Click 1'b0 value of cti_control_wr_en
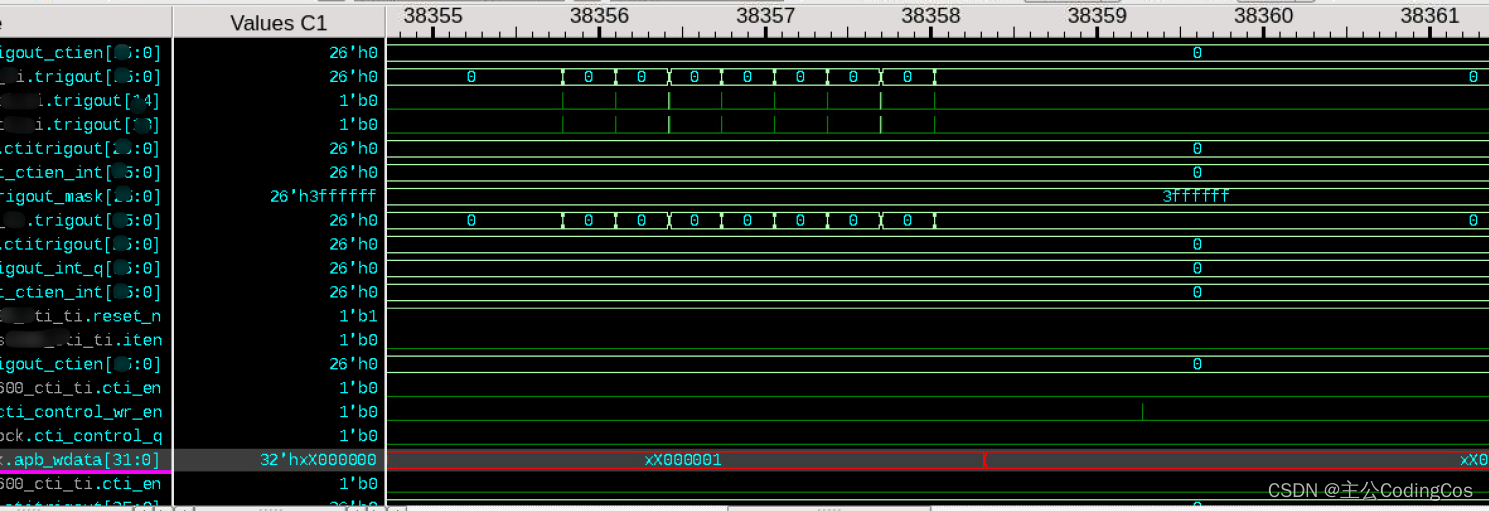The image size is (1489, 511). pyautogui.click(x=358, y=412)
